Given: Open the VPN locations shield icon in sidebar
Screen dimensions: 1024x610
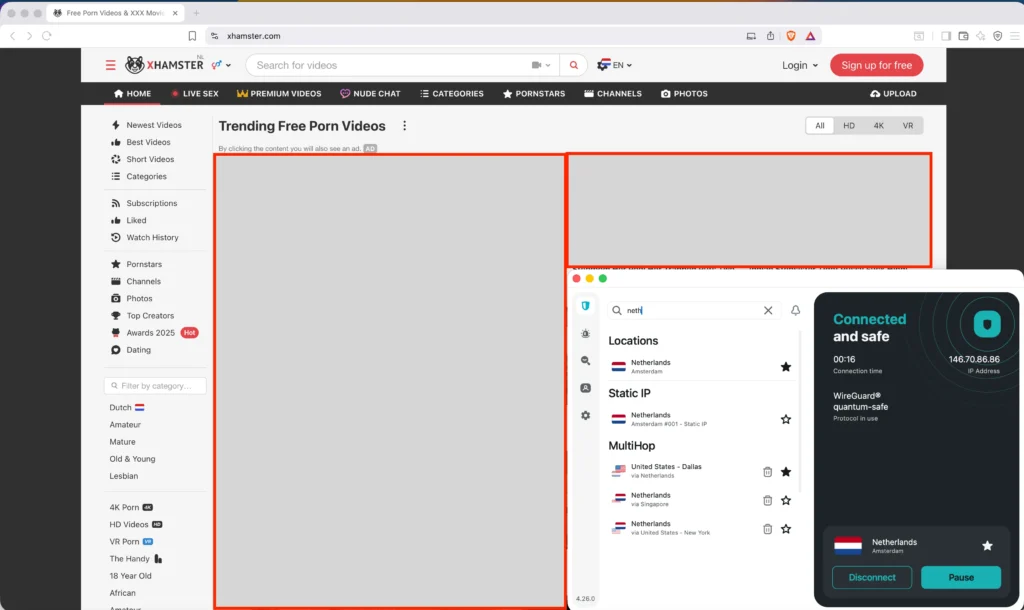Looking at the screenshot, I should pyautogui.click(x=585, y=305).
